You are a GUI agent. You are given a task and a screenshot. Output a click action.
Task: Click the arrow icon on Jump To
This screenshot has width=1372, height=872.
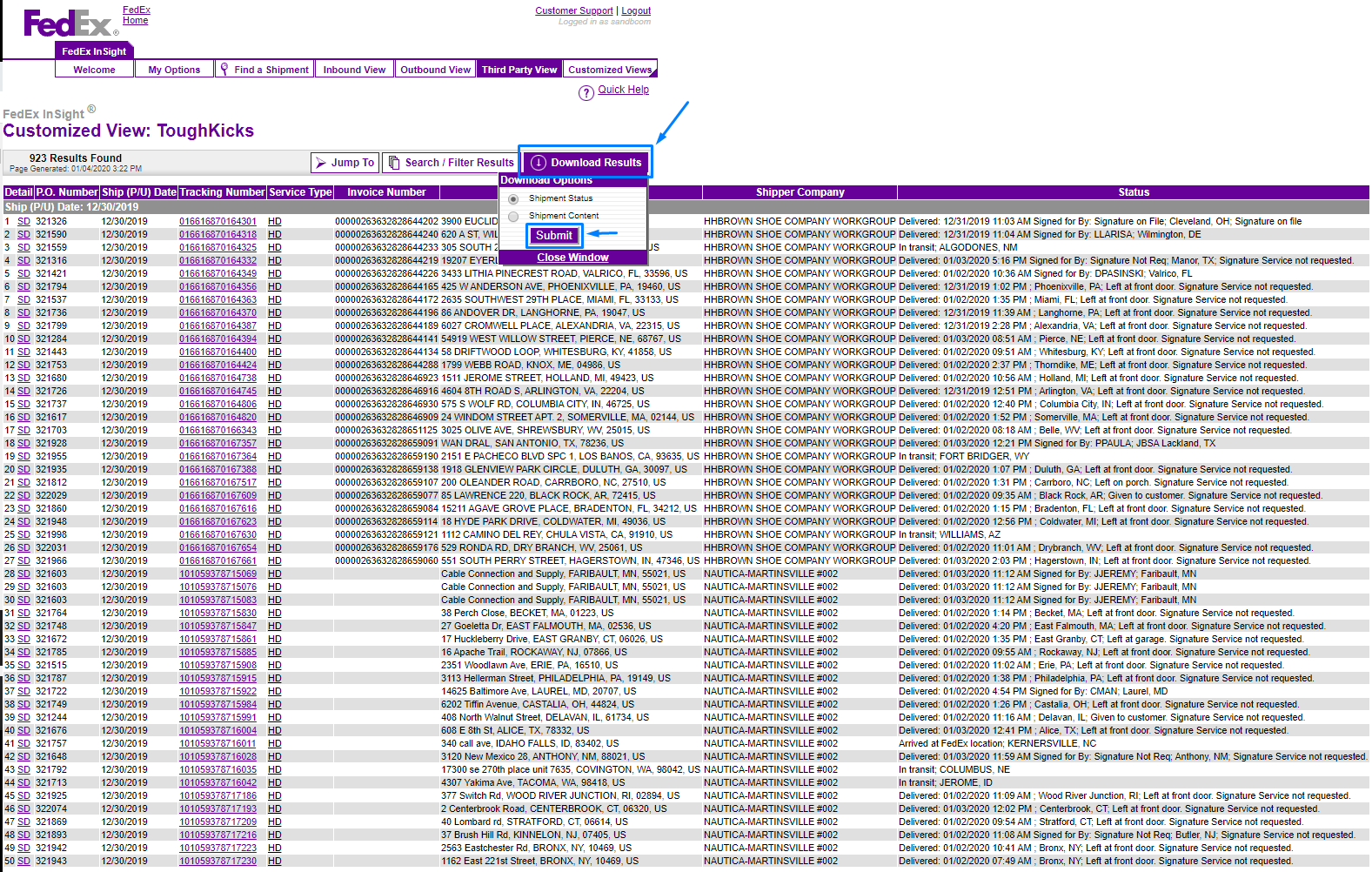point(321,163)
